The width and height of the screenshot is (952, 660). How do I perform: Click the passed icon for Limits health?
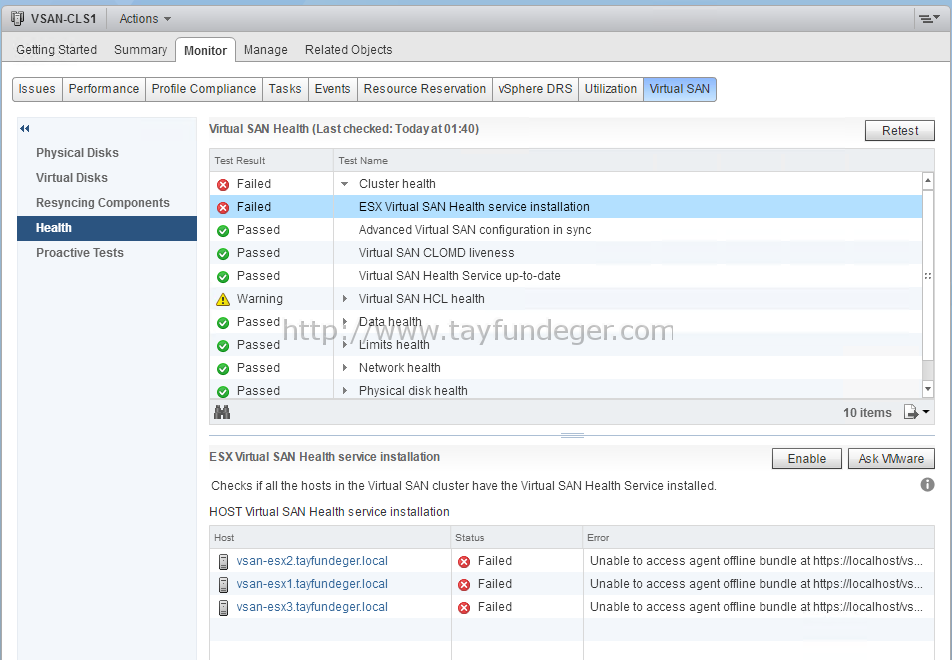[223, 346]
